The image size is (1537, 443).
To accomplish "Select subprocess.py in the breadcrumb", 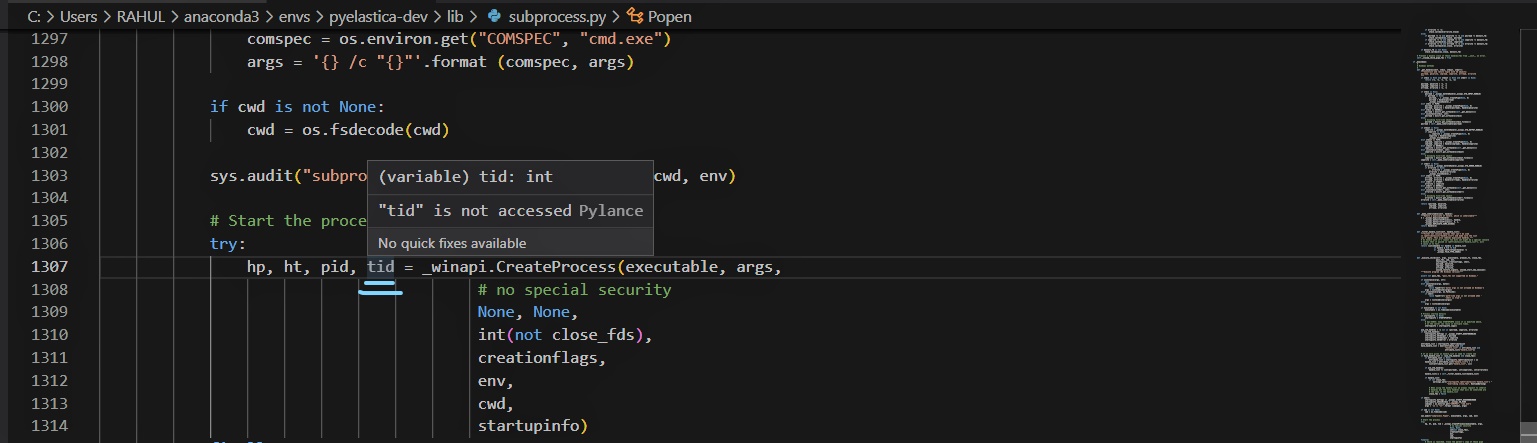I will click(x=556, y=16).
